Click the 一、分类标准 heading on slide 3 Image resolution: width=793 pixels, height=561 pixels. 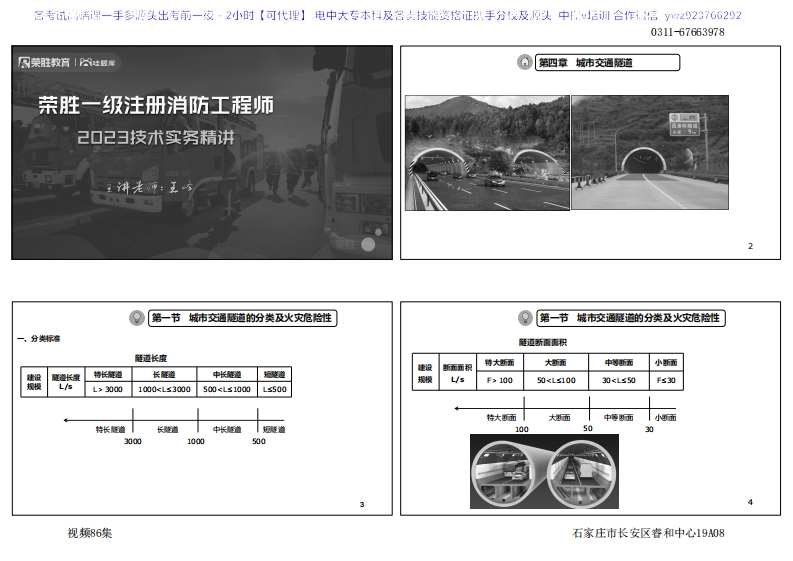(40, 339)
